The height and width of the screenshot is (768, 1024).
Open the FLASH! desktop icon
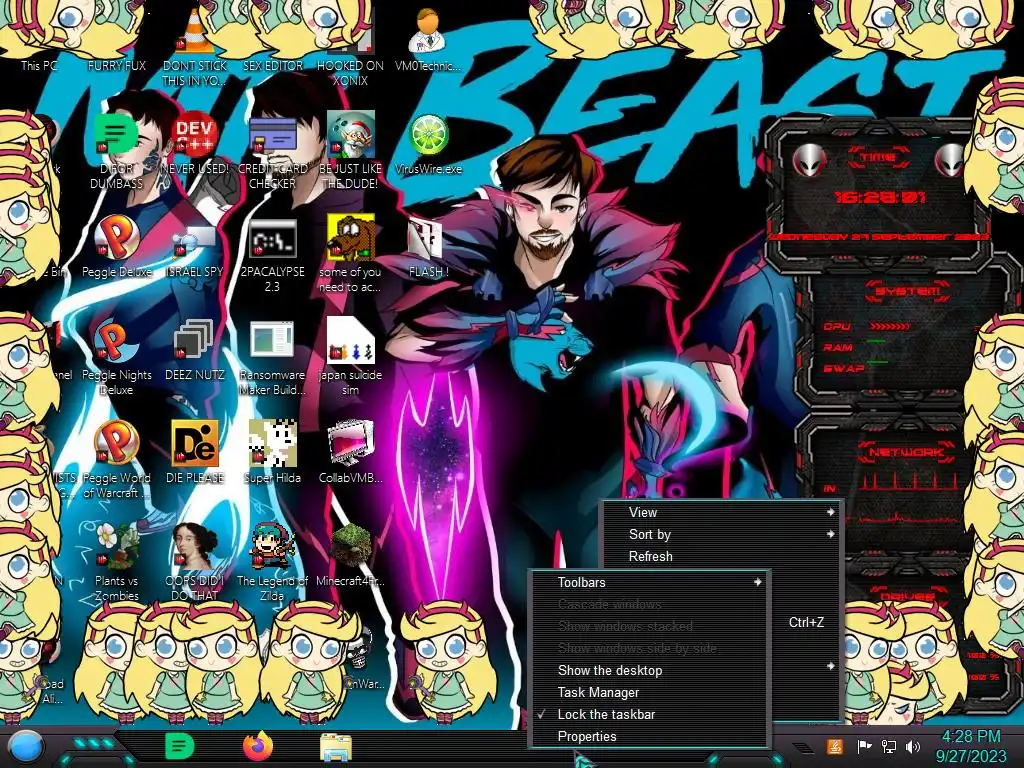click(x=428, y=246)
